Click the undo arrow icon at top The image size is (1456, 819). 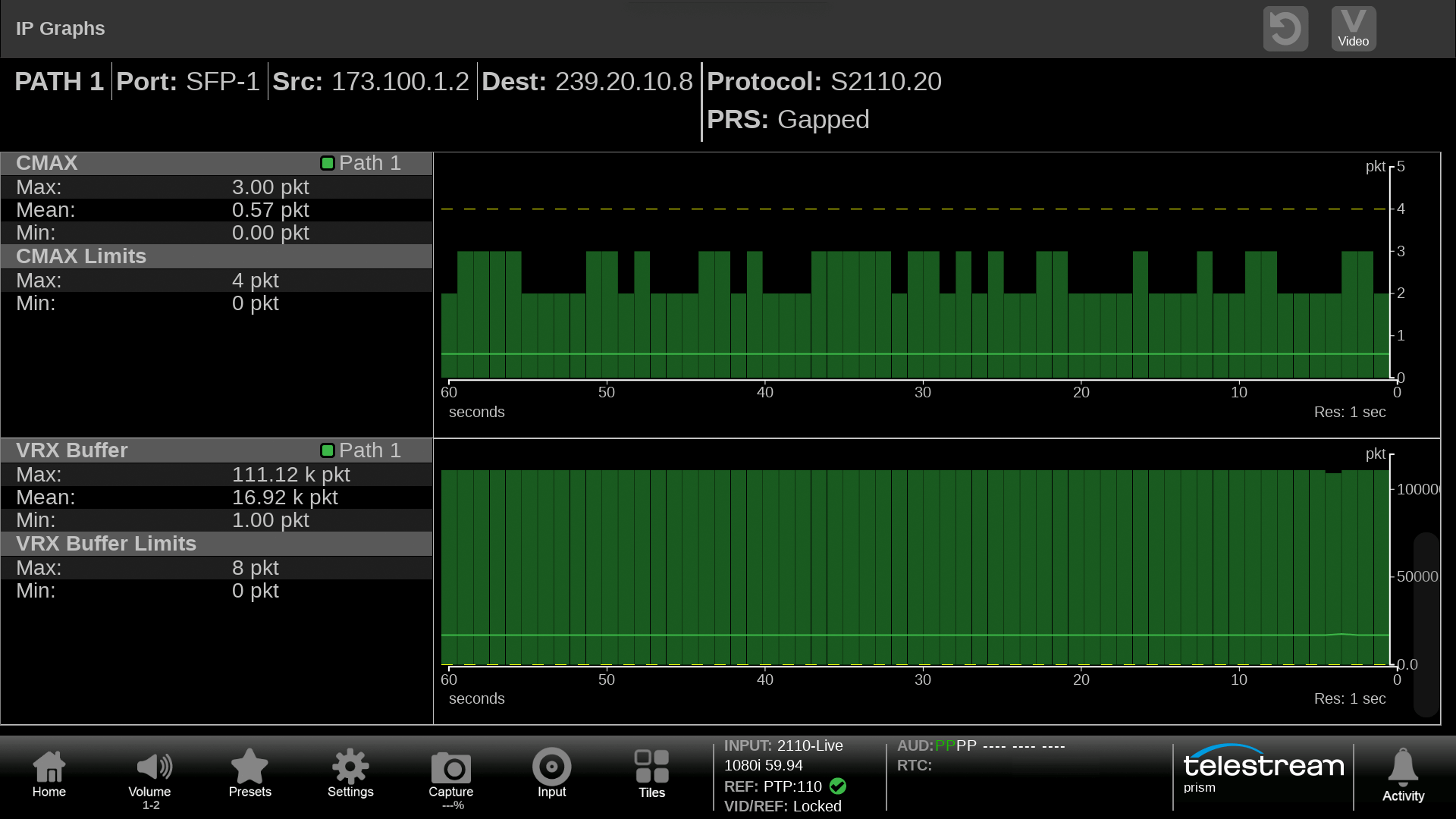[x=1285, y=29]
